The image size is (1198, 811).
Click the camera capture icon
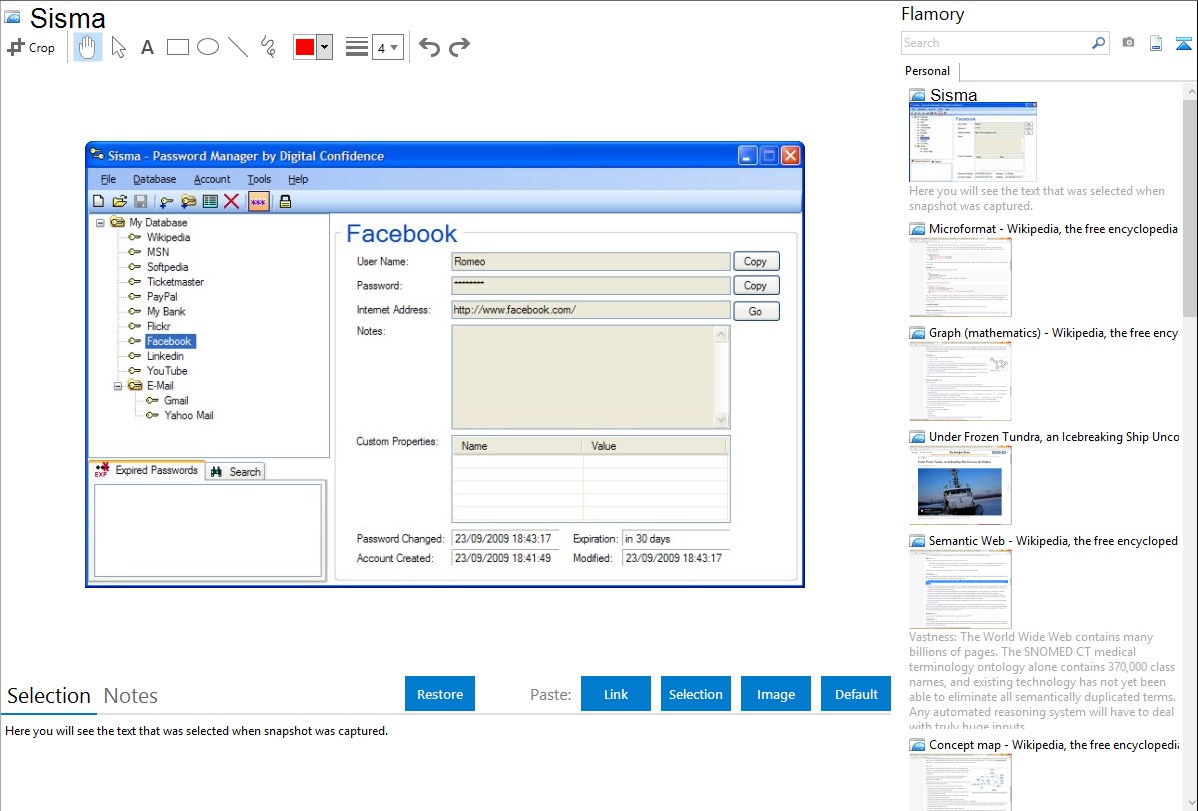click(1128, 43)
